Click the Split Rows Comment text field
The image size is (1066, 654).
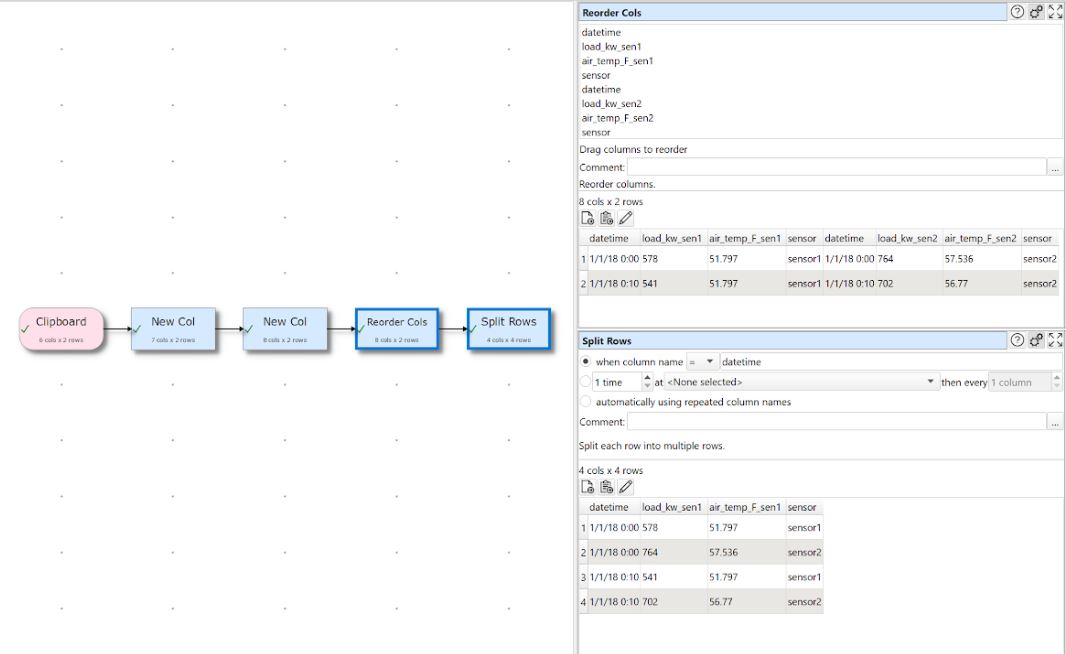tap(836, 424)
